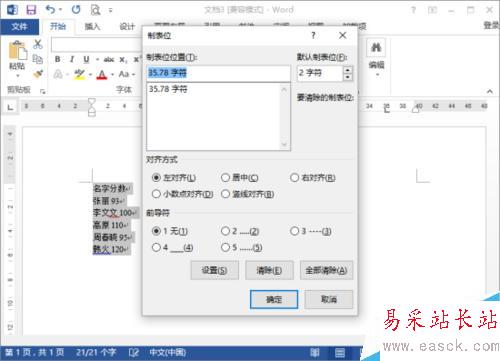Click the tab selector L icon by ruler

tap(11, 107)
